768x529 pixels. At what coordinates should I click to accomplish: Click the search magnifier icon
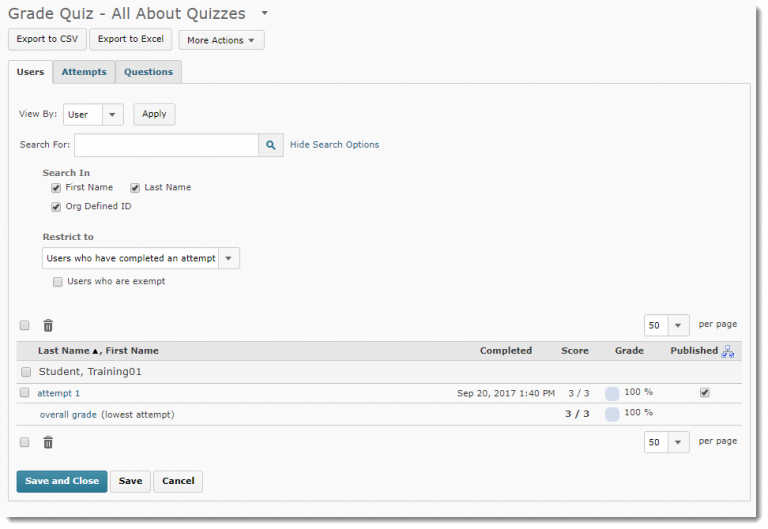[x=271, y=145]
